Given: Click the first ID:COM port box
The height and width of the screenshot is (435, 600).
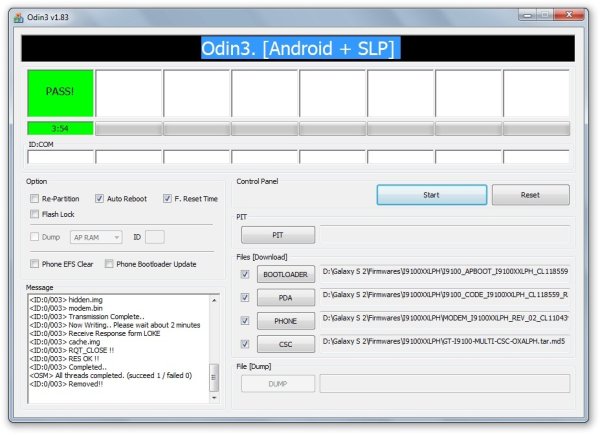Looking at the screenshot, I should tap(60, 157).
